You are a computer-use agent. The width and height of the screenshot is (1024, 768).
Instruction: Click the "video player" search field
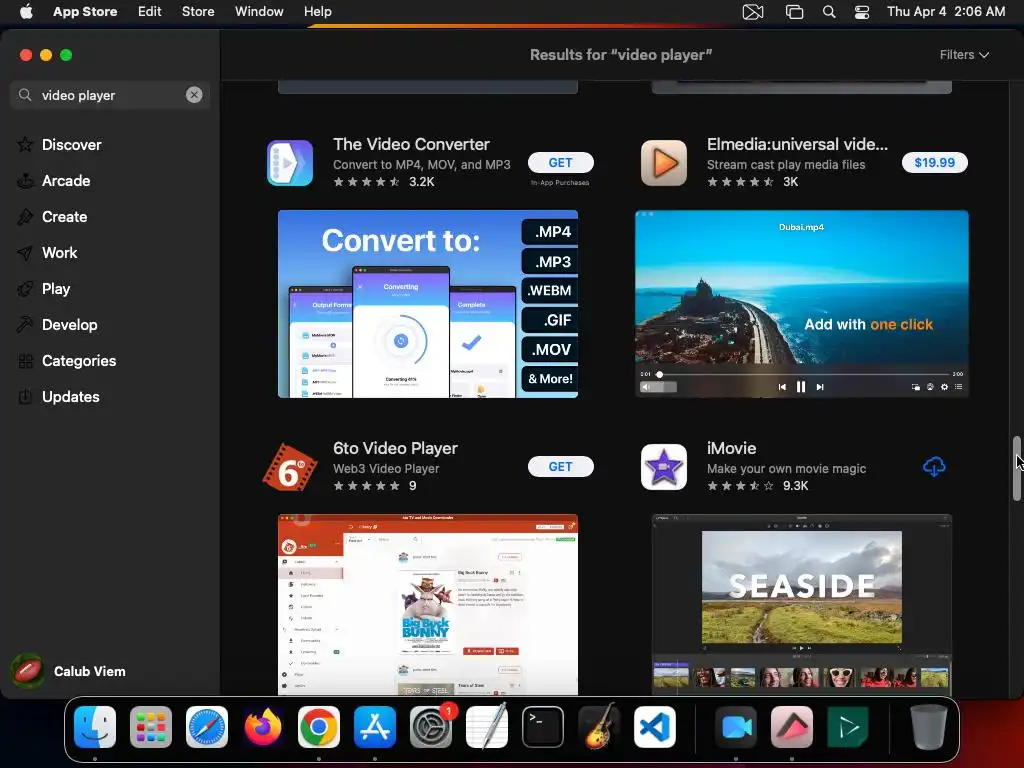click(110, 95)
